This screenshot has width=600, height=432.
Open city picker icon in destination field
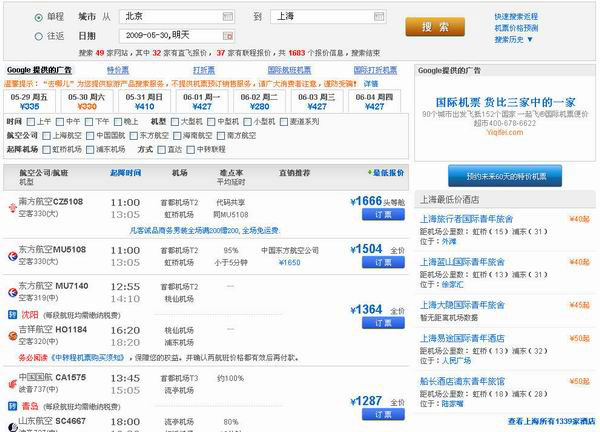tap(379, 16)
